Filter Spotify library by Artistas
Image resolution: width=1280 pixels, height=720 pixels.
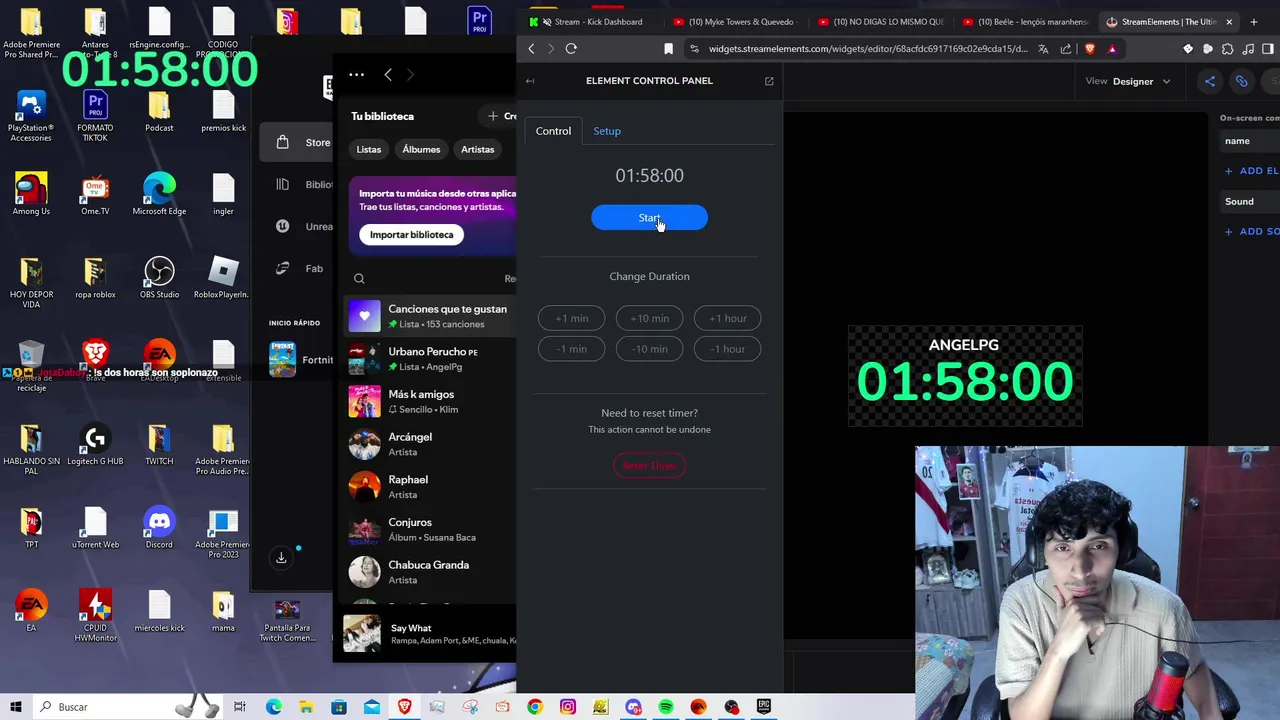point(477,150)
